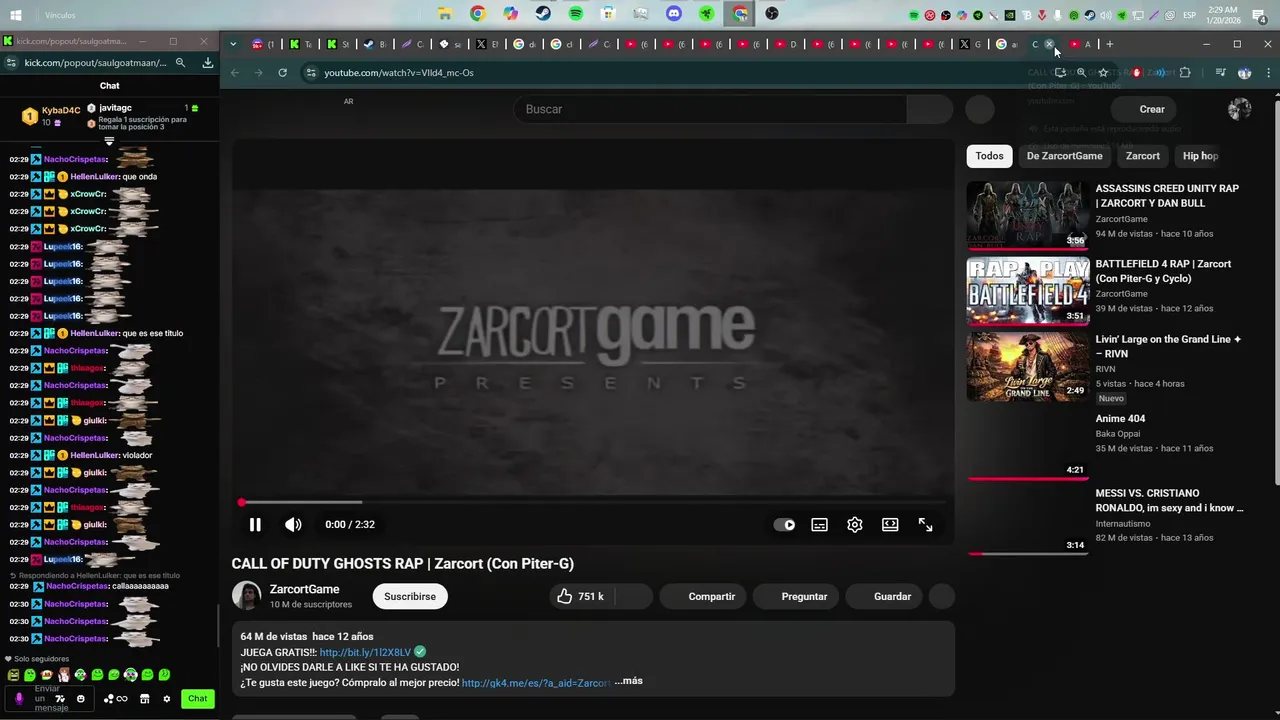Click the zoom magnifier in the Kick popout bar

click(180, 63)
